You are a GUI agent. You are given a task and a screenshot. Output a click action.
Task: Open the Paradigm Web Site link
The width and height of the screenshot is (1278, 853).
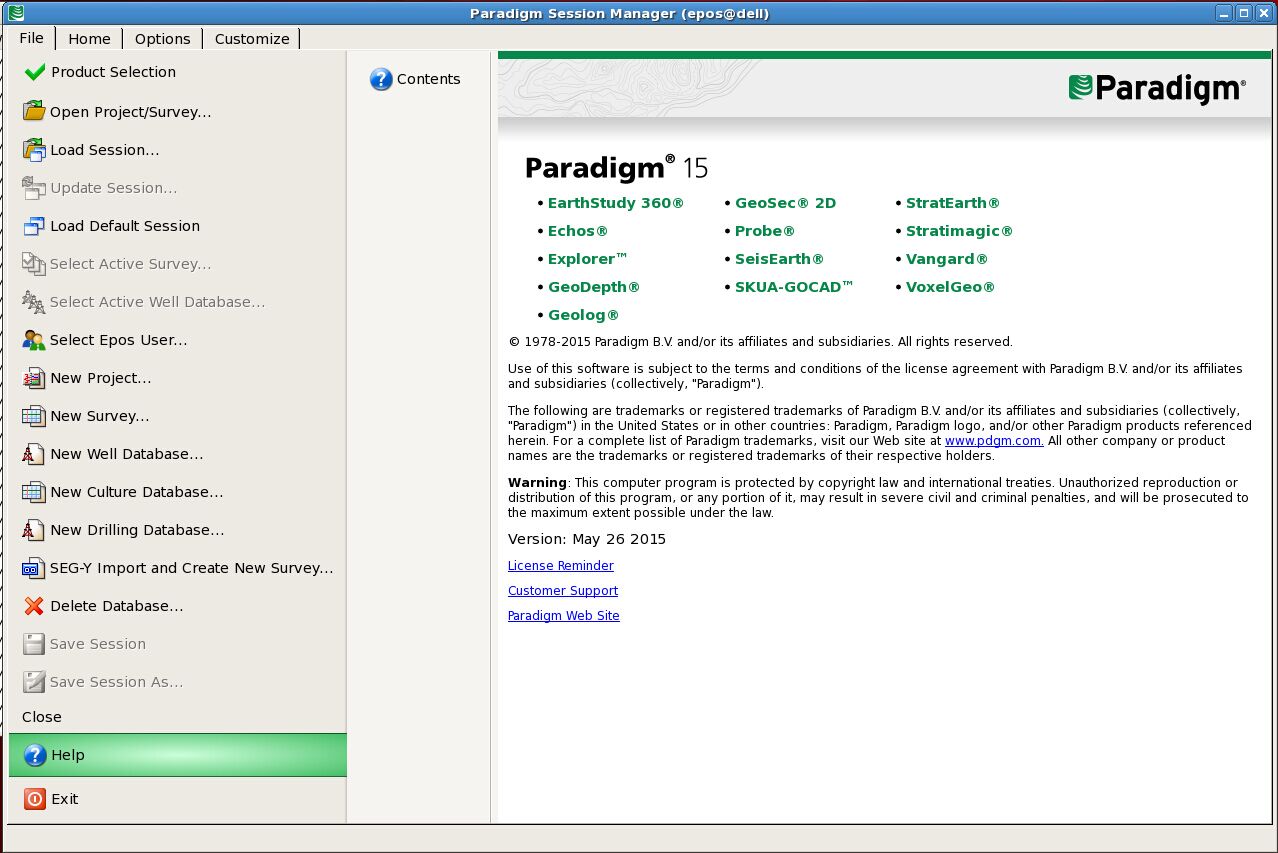tap(564, 616)
